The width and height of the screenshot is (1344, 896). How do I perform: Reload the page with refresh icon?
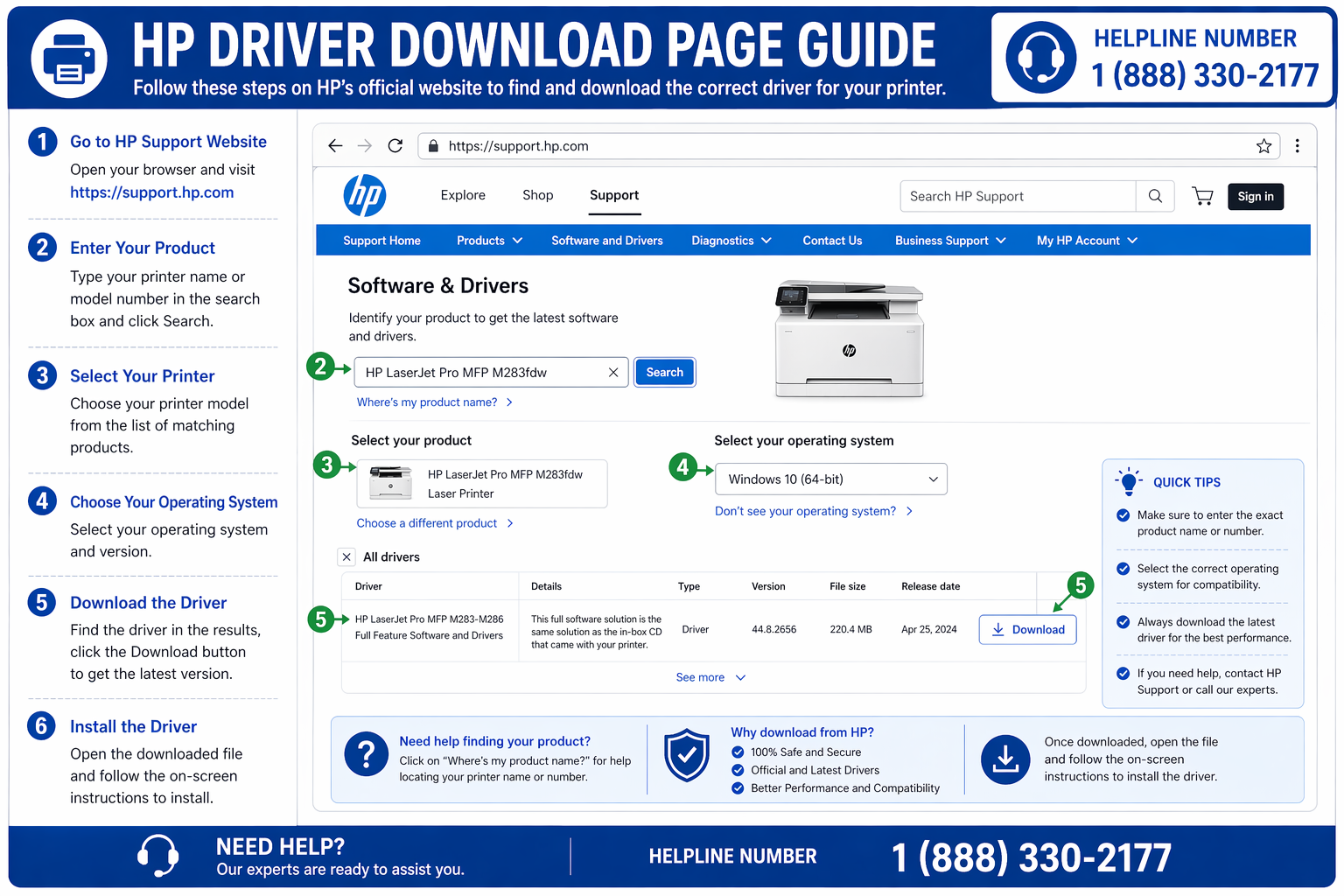point(395,146)
